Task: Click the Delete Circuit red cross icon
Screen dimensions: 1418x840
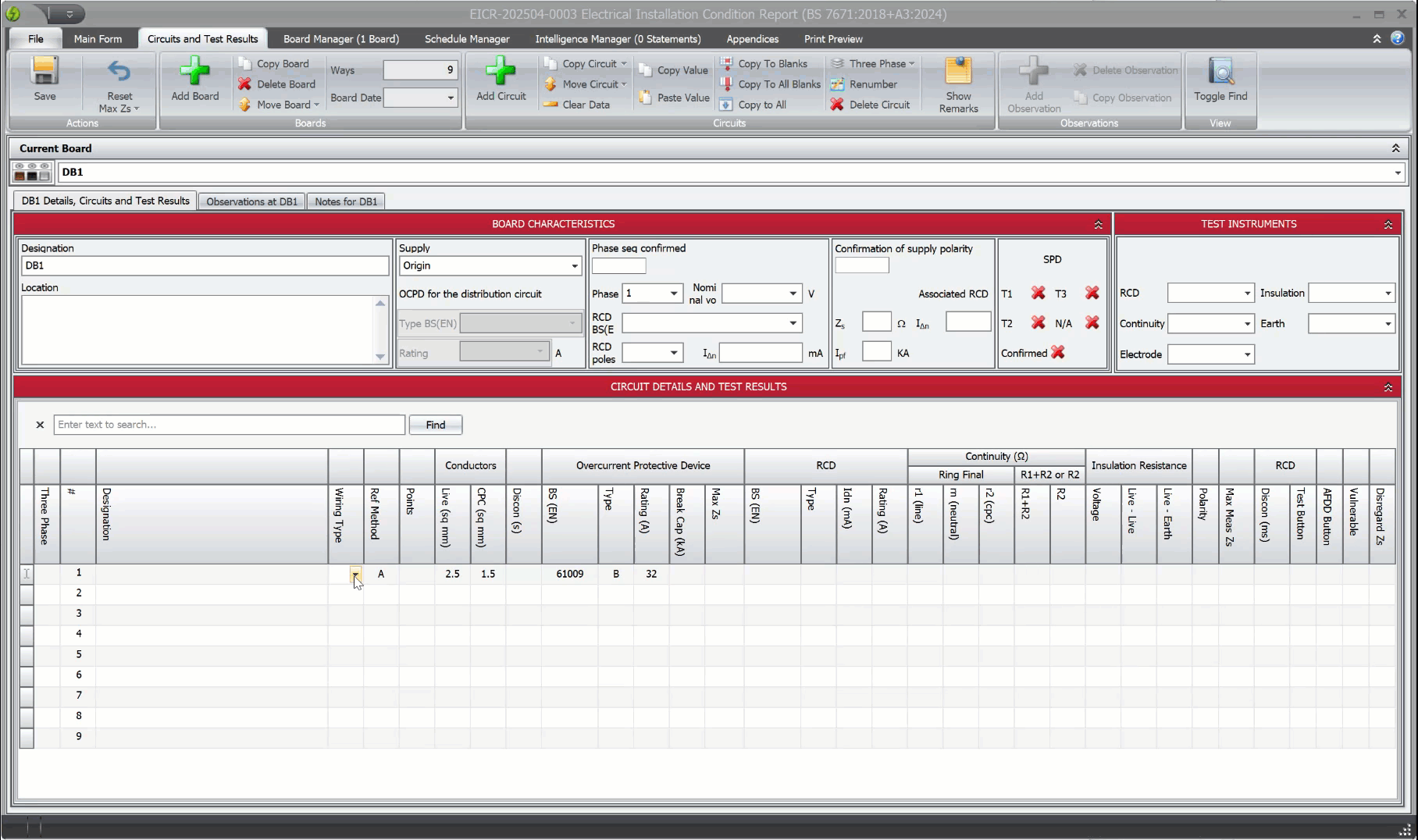Action: 837,105
